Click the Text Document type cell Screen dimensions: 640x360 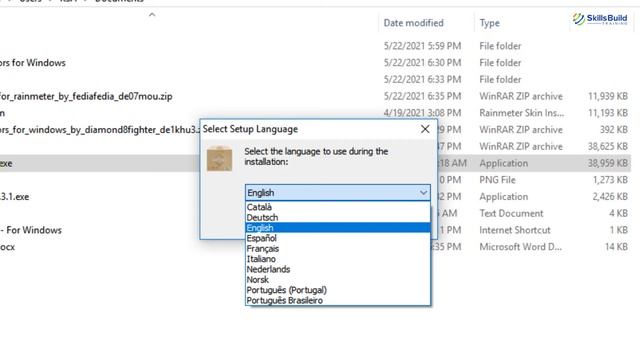pos(511,213)
